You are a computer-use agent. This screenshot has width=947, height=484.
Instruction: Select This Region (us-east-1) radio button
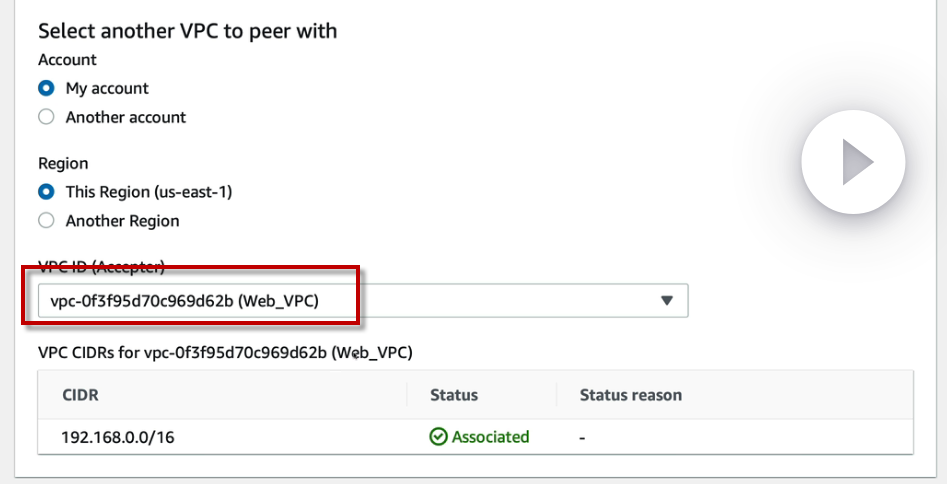coord(46,192)
